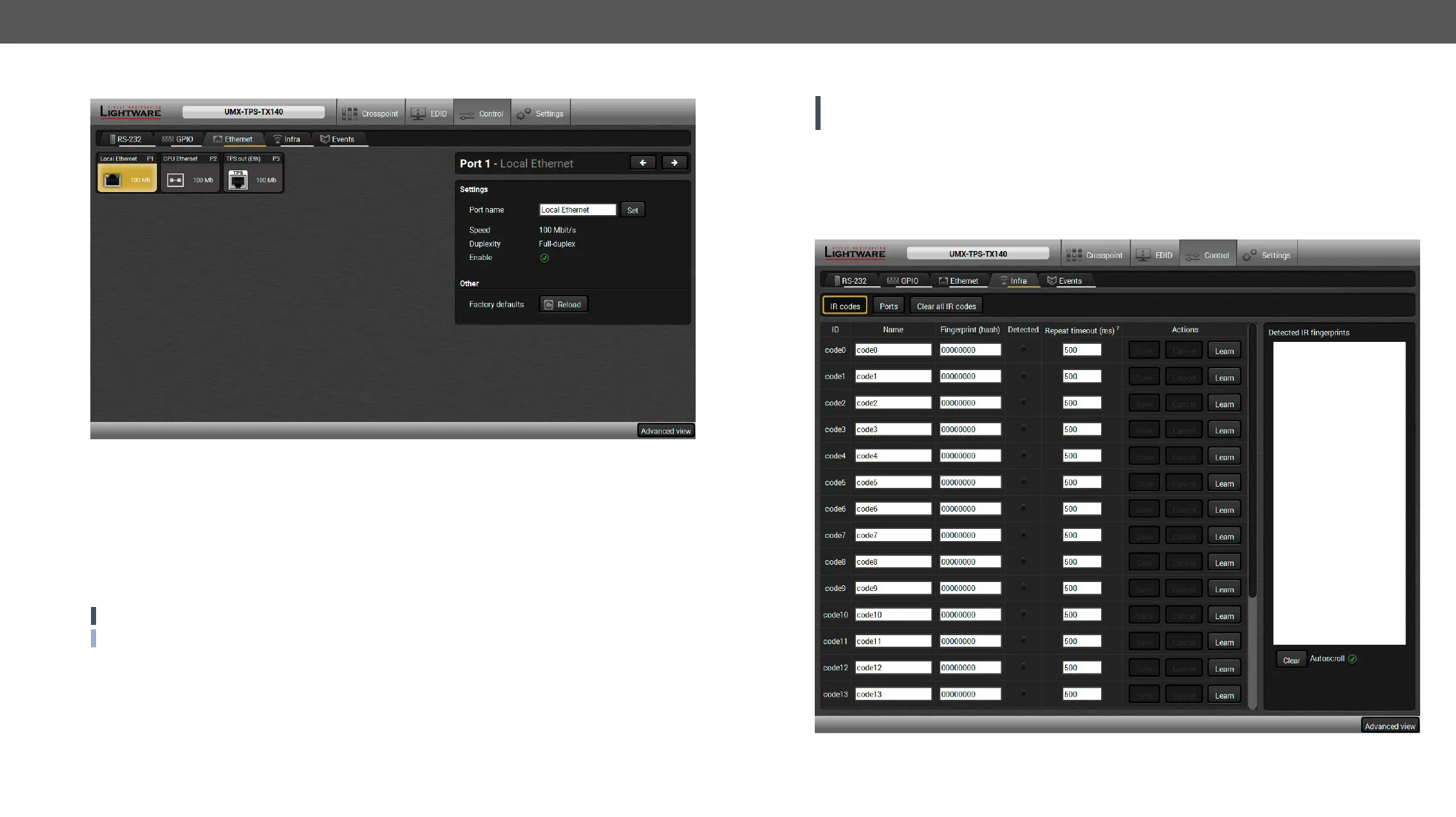
Task: Switch to IR codes view
Action: (844, 306)
